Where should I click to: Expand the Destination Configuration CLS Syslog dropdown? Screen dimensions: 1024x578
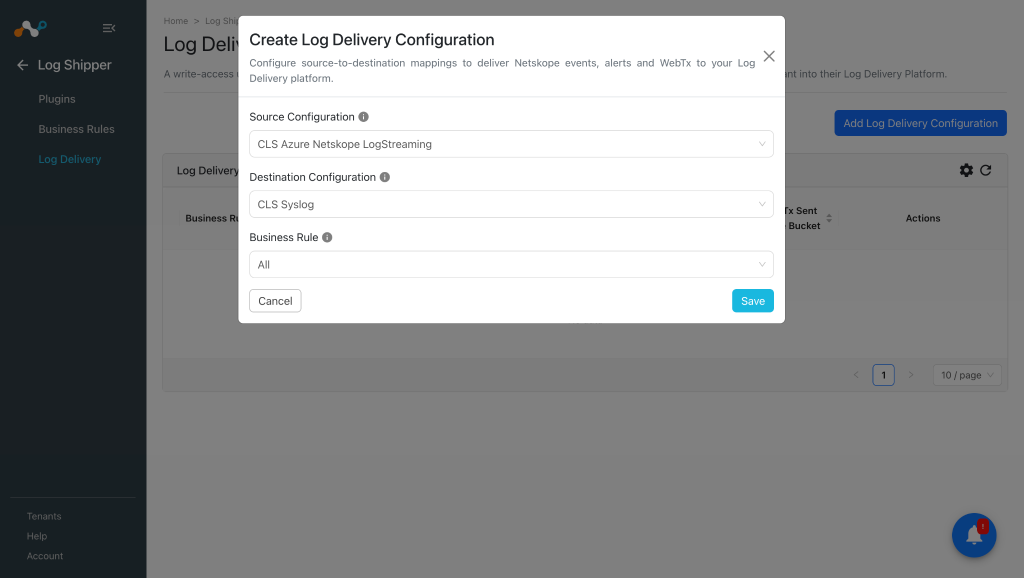tap(511, 204)
